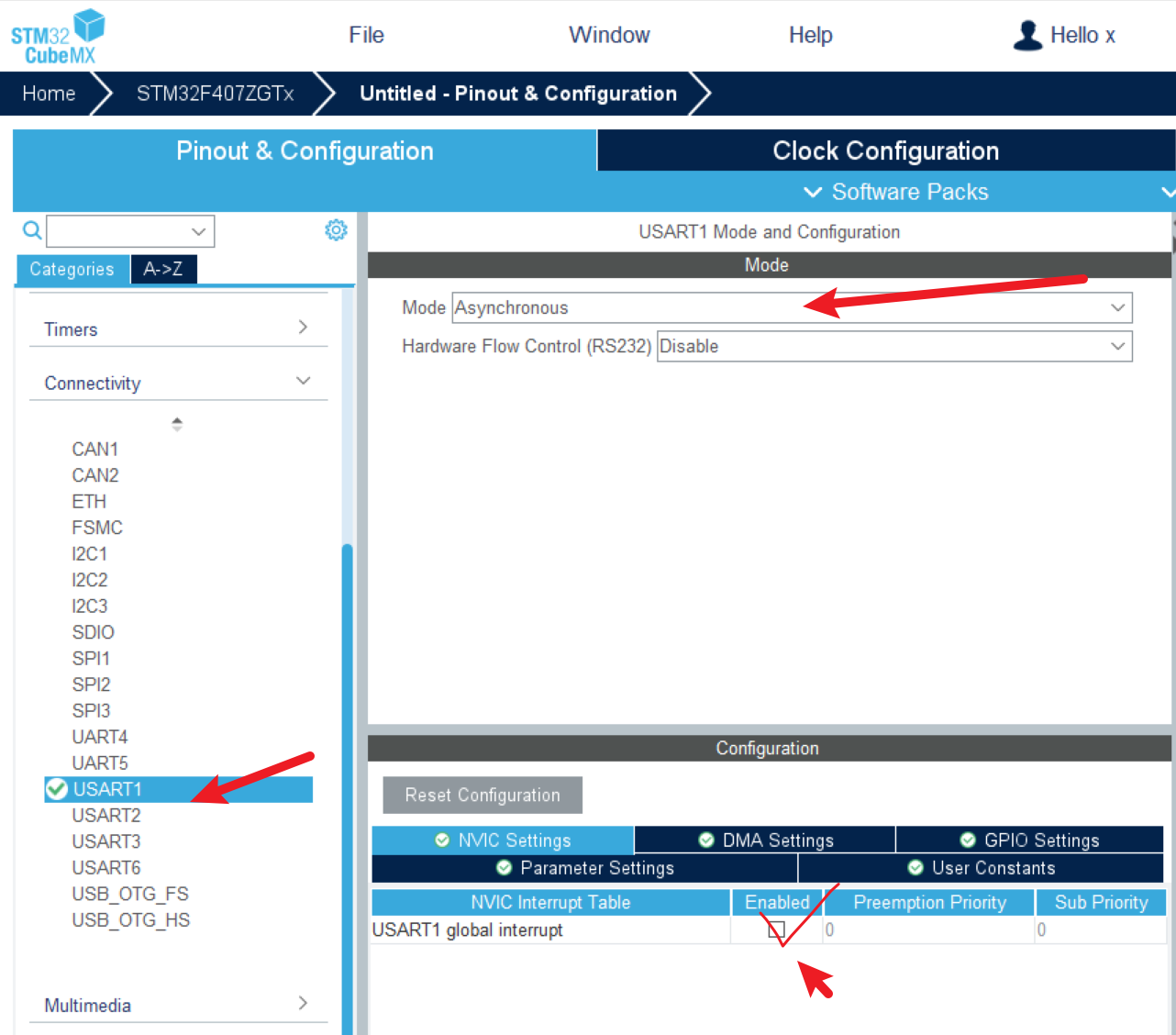Click the STM32CubeMX logo icon
The width and height of the screenshot is (1176, 1035).
tap(58, 37)
